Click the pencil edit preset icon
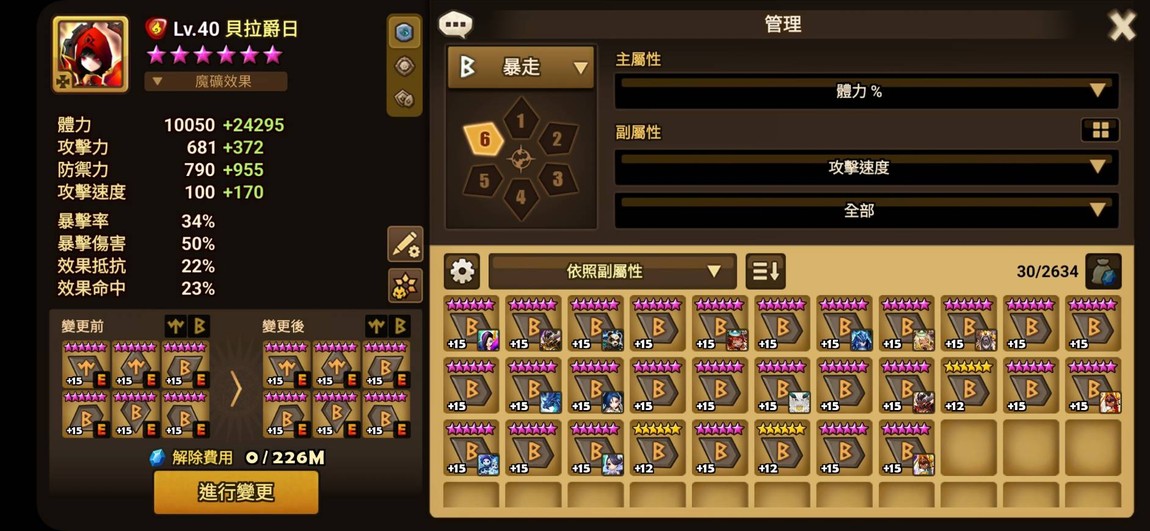 405,244
